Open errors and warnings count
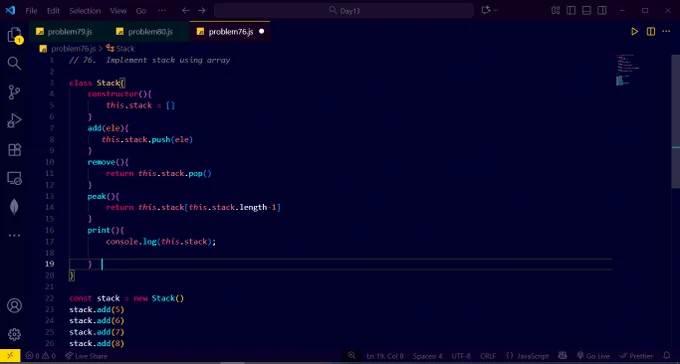 click(x=41, y=356)
